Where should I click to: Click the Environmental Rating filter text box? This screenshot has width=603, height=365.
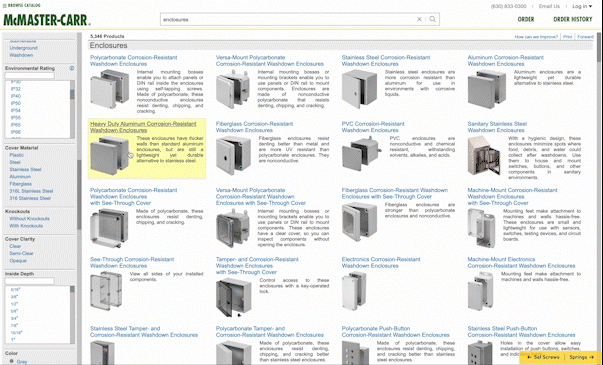tap(30, 76)
